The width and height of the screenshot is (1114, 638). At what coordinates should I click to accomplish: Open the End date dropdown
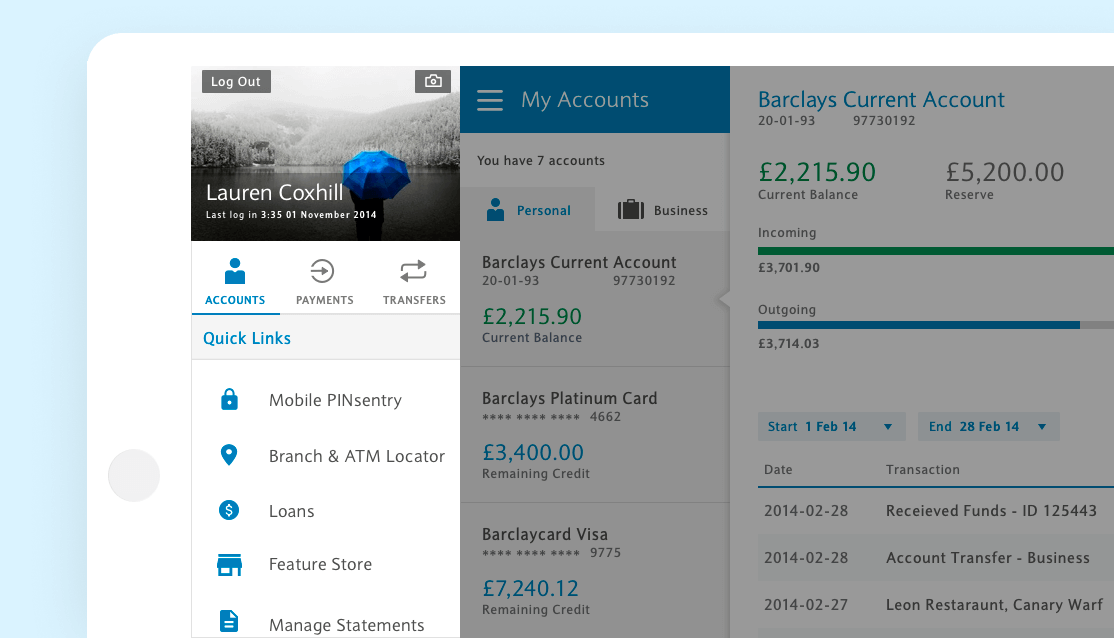coord(988,427)
